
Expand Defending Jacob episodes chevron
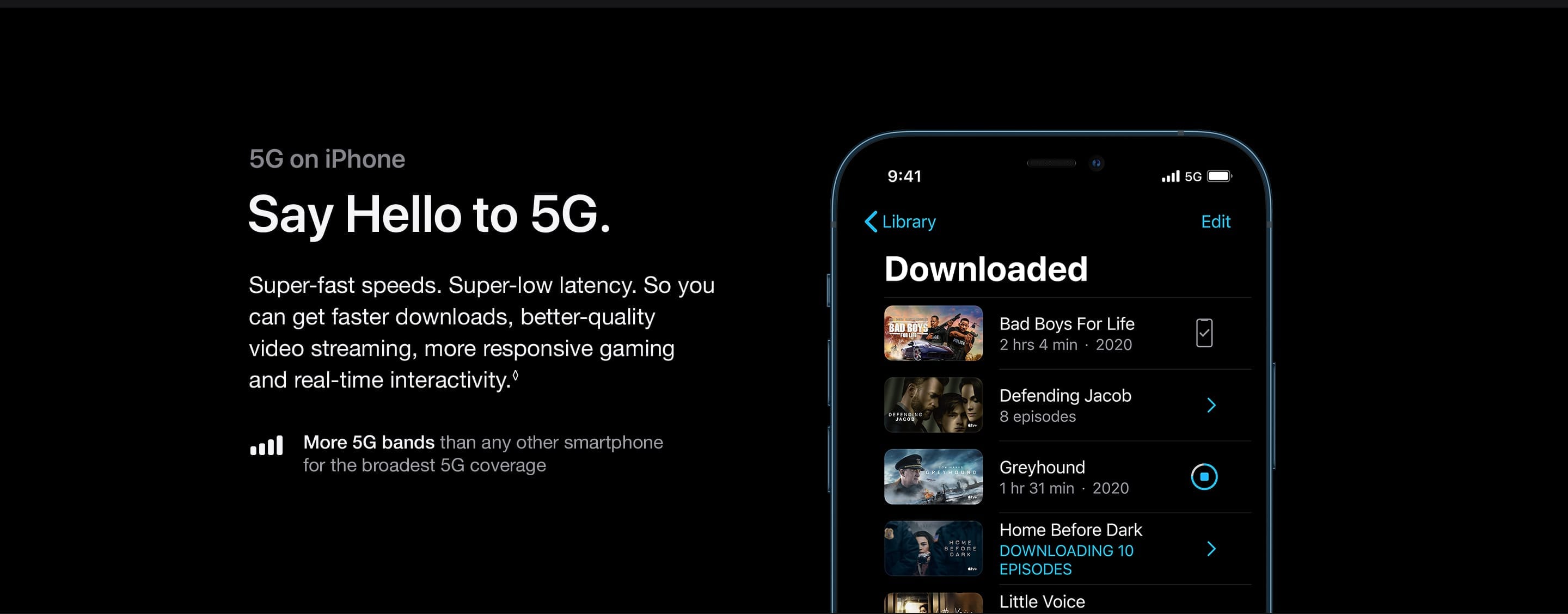click(1211, 406)
